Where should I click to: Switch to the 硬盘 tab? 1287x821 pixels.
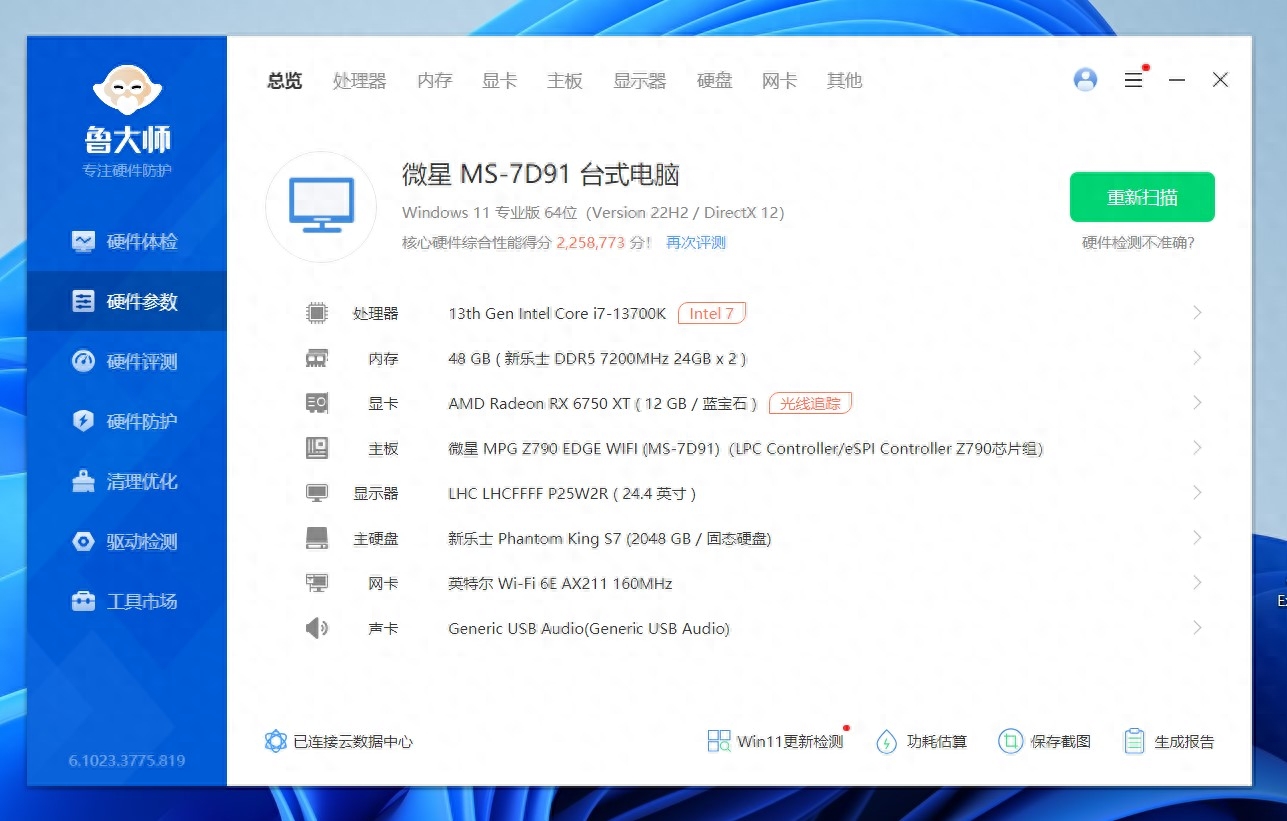click(x=715, y=81)
